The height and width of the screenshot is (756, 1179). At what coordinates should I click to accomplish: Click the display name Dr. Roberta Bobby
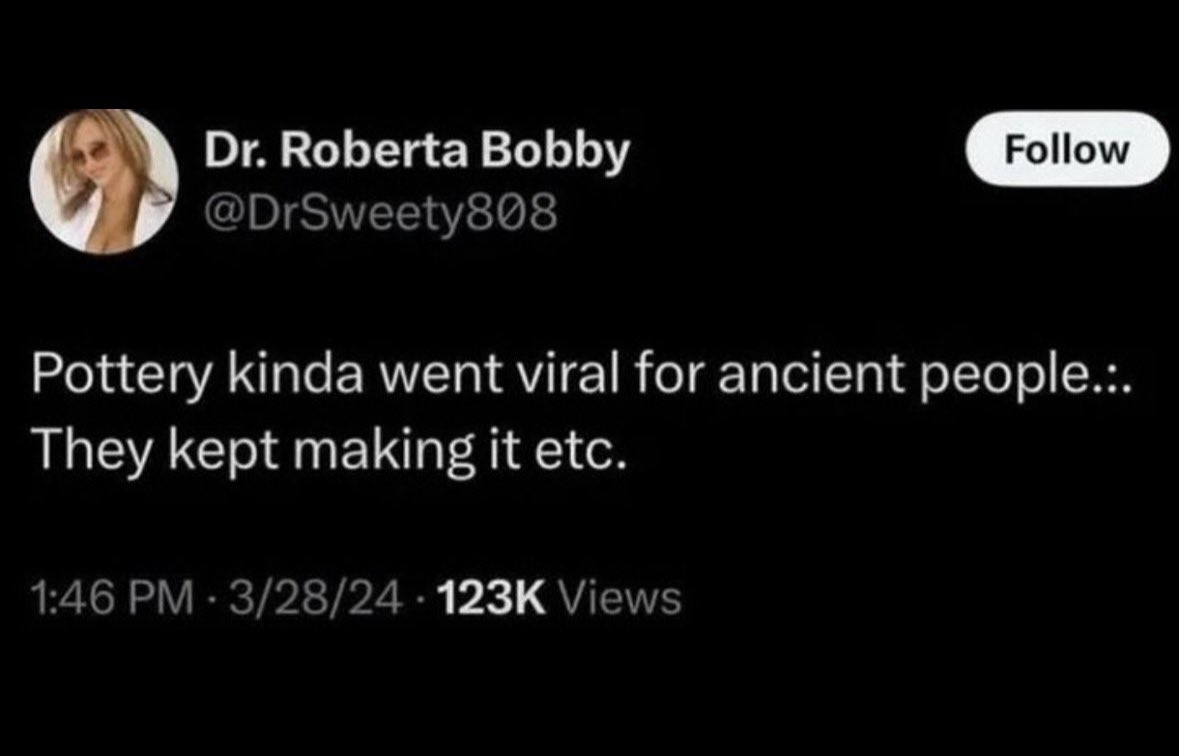[x=417, y=153]
